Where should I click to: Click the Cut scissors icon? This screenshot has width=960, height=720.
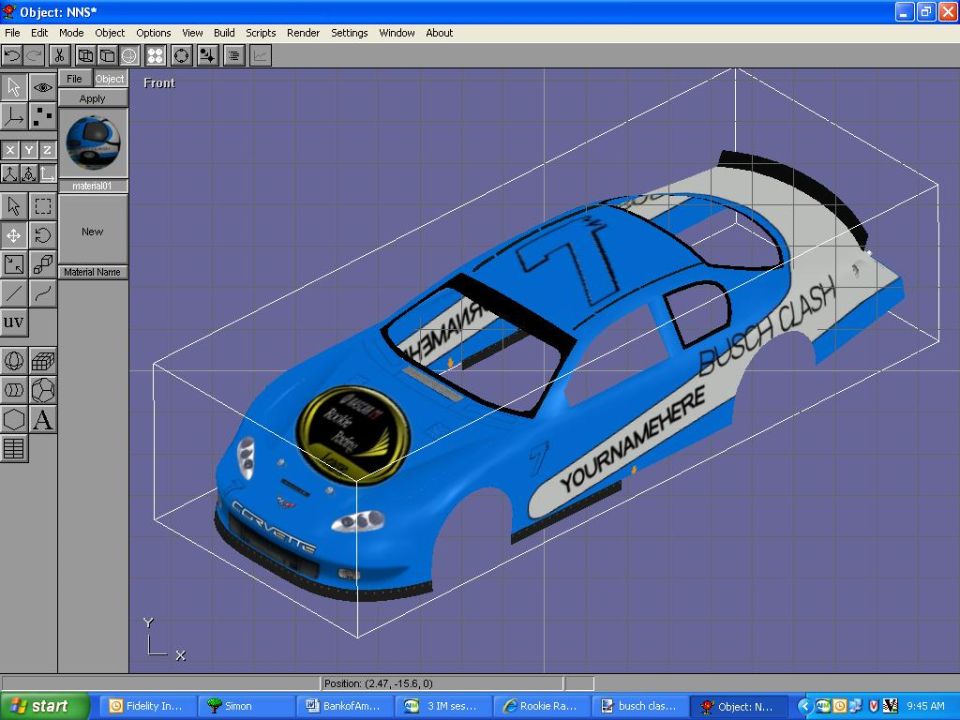[x=59, y=56]
